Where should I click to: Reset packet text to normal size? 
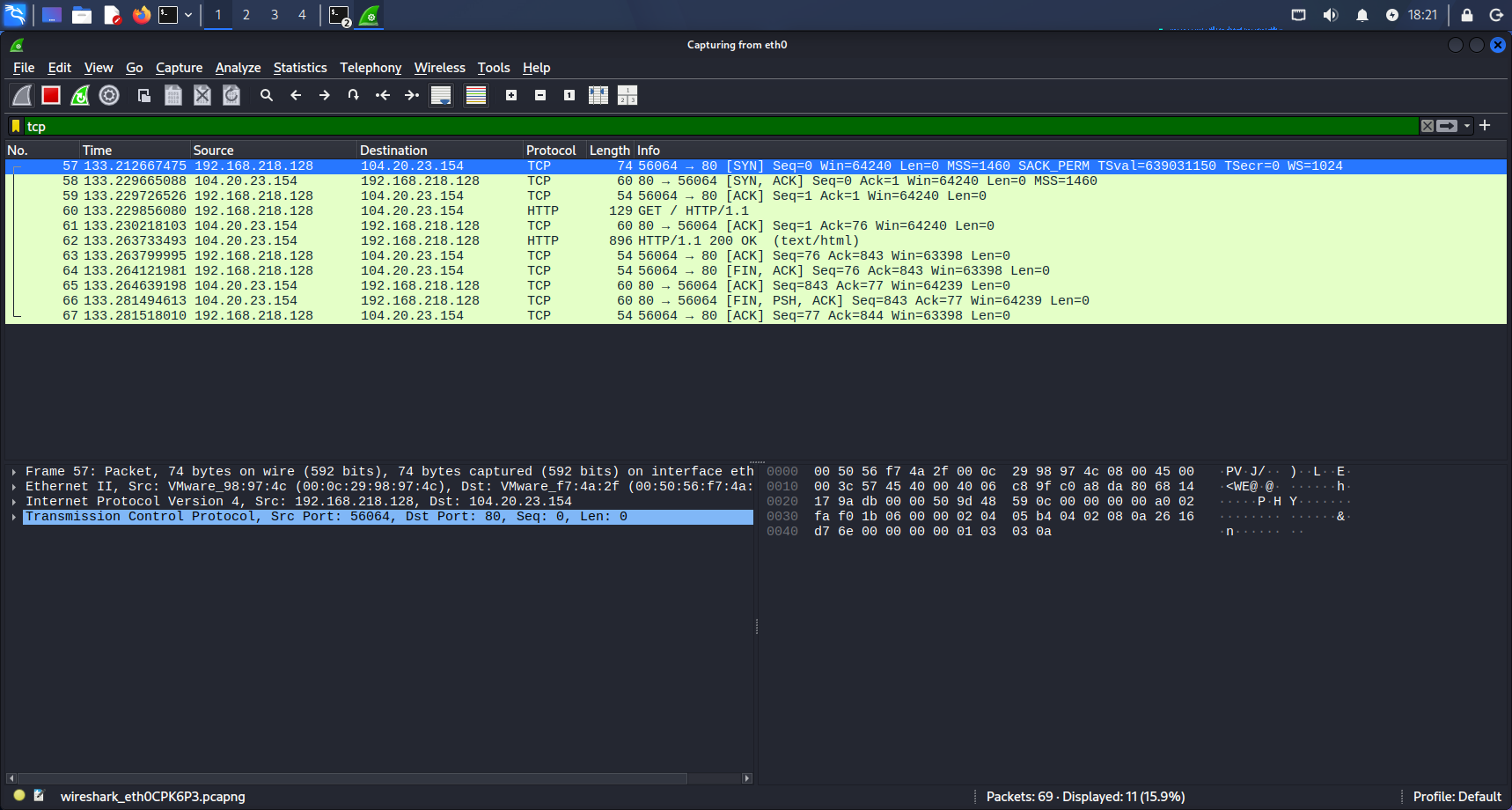point(569,95)
